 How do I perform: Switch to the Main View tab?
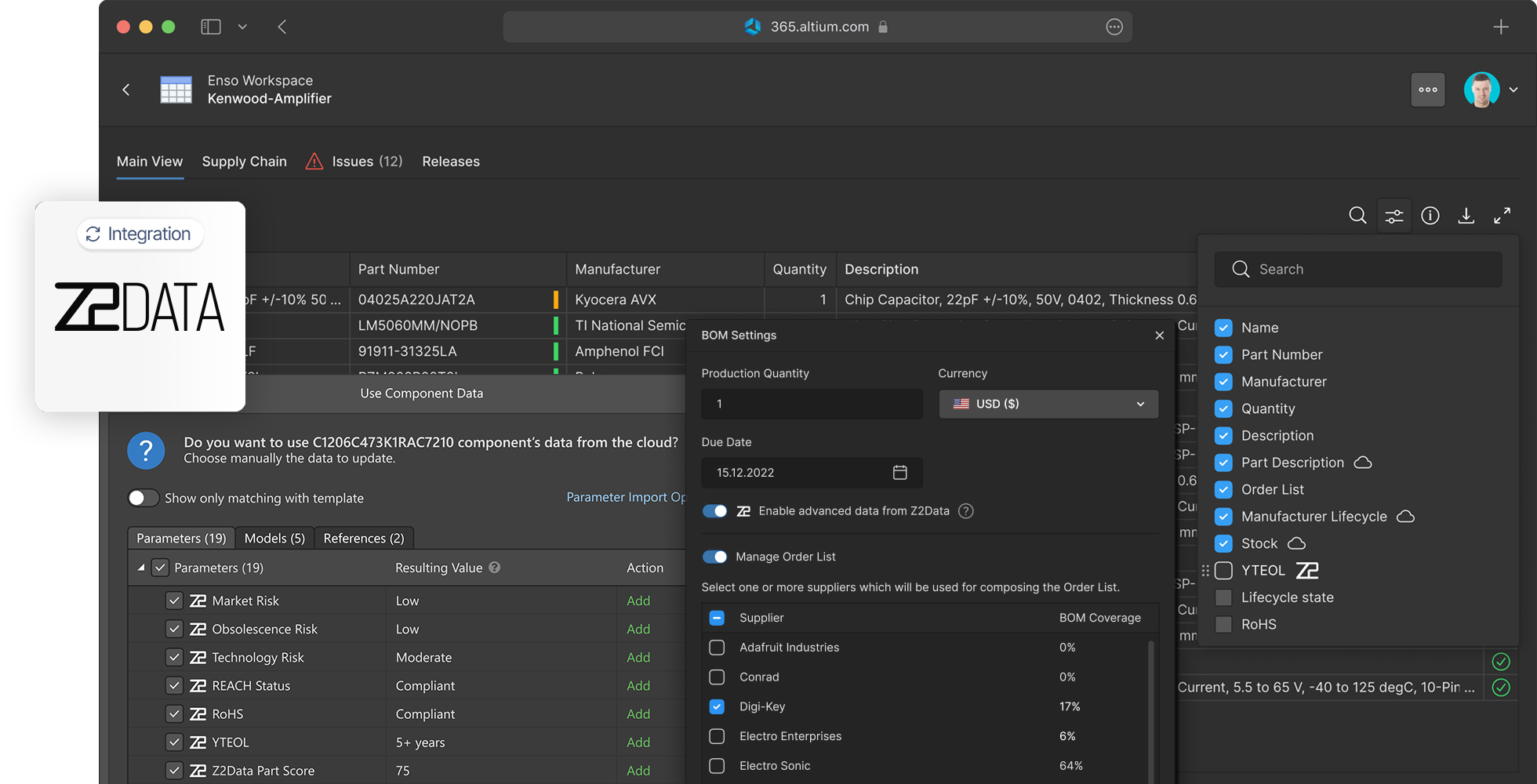[150, 162]
